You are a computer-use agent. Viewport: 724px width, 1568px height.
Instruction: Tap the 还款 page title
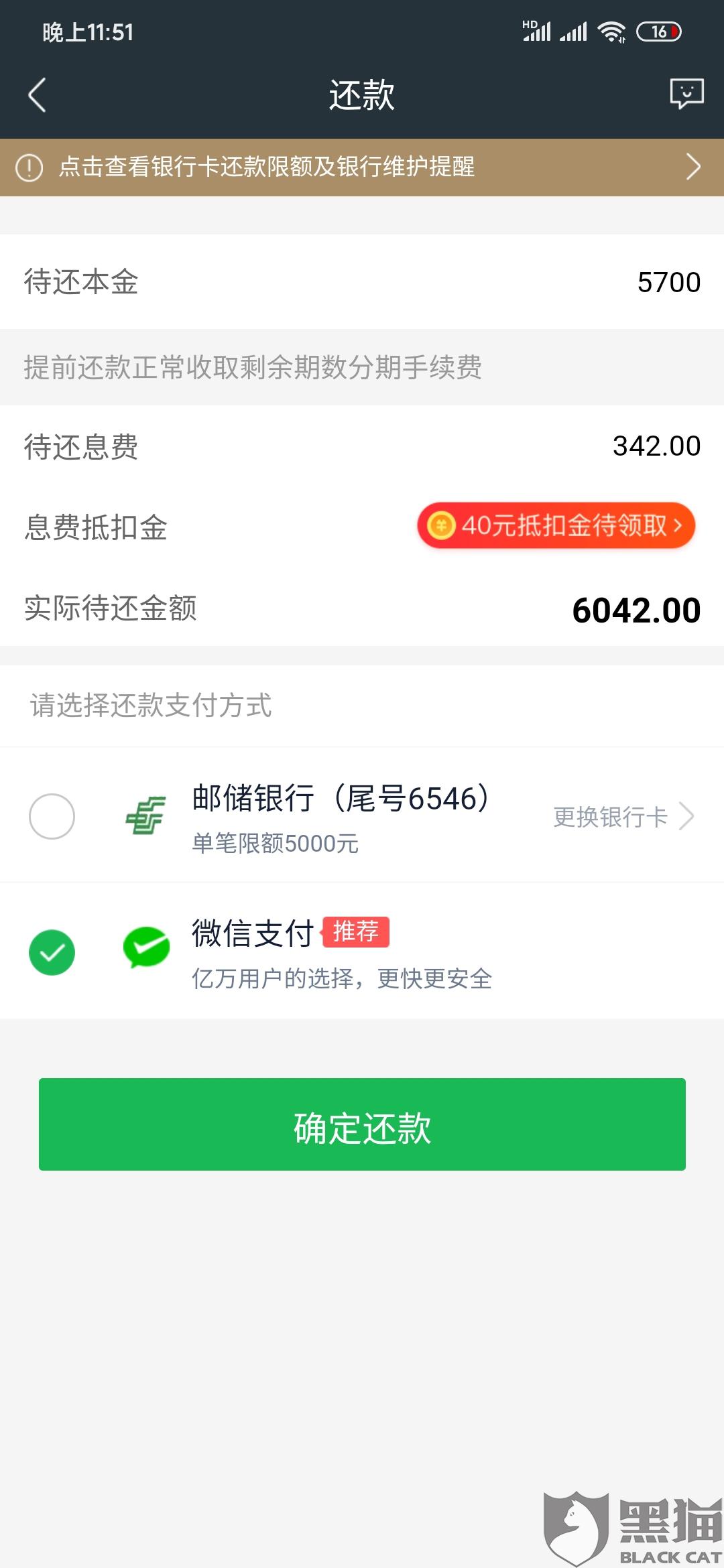coord(362,94)
